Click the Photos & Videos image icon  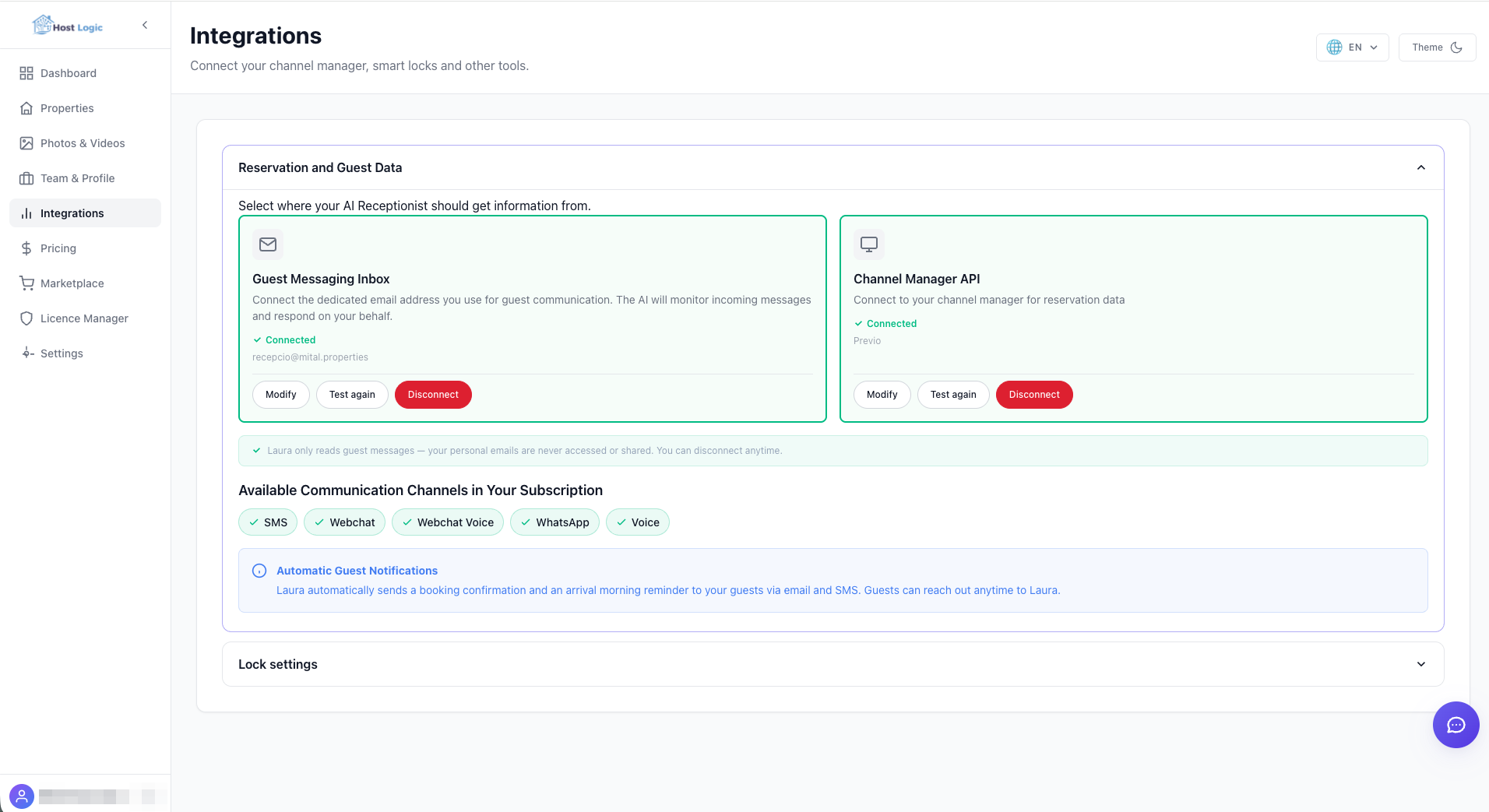(26, 143)
